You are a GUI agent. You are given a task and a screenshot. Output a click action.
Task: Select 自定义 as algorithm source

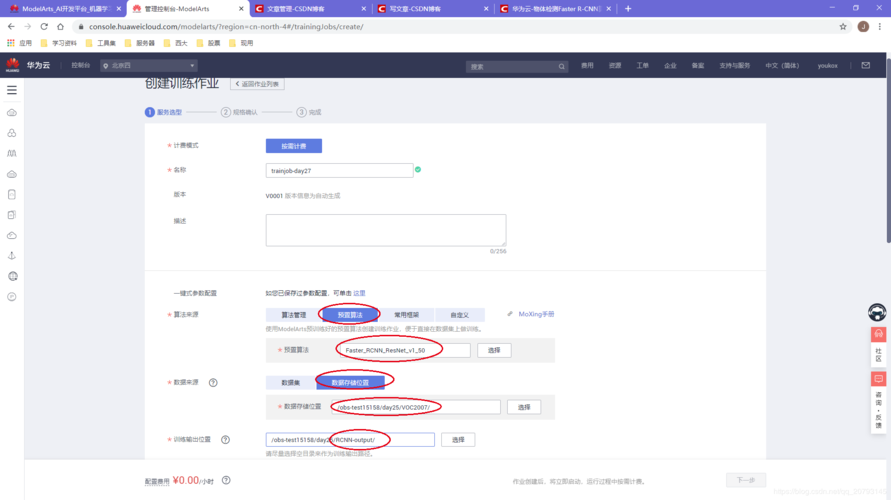[x=460, y=315]
